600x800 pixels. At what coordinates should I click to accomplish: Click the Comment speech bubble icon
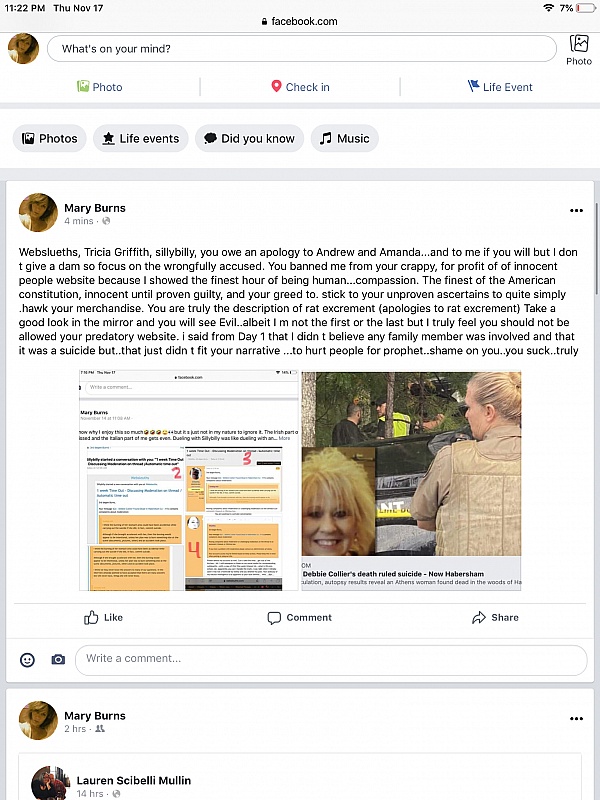coord(274,618)
